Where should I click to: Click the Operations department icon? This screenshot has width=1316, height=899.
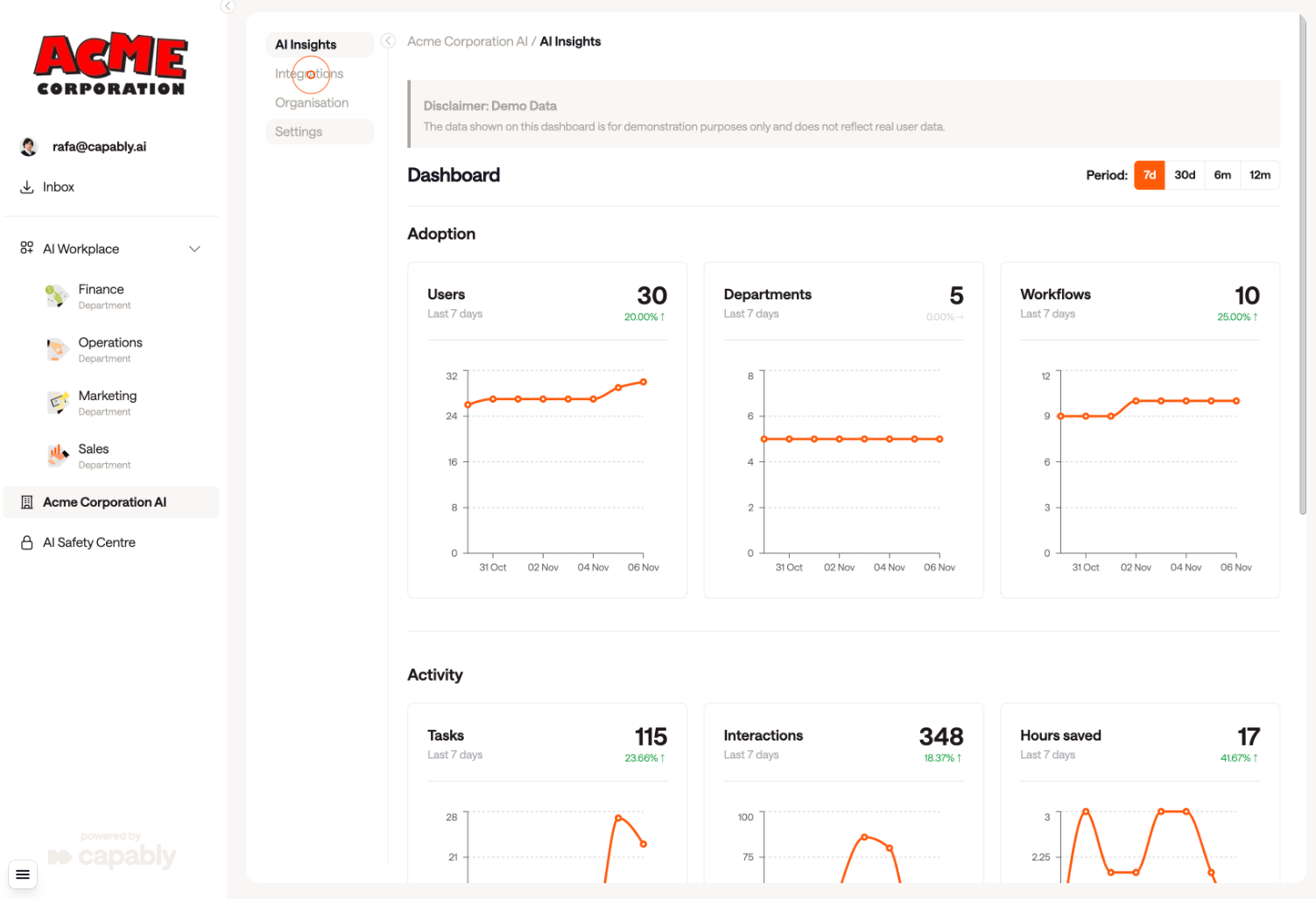[57, 349]
